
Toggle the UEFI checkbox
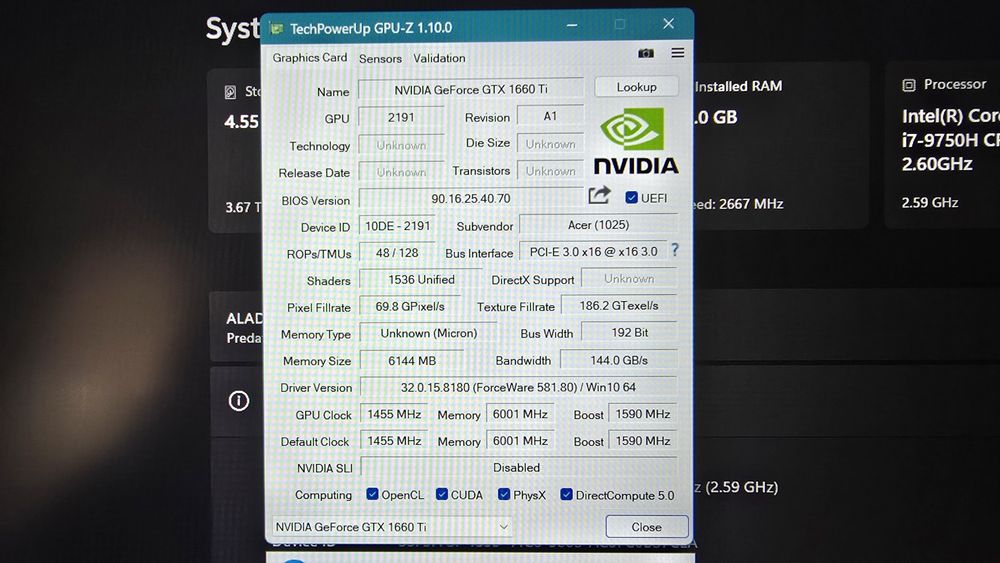(x=631, y=197)
